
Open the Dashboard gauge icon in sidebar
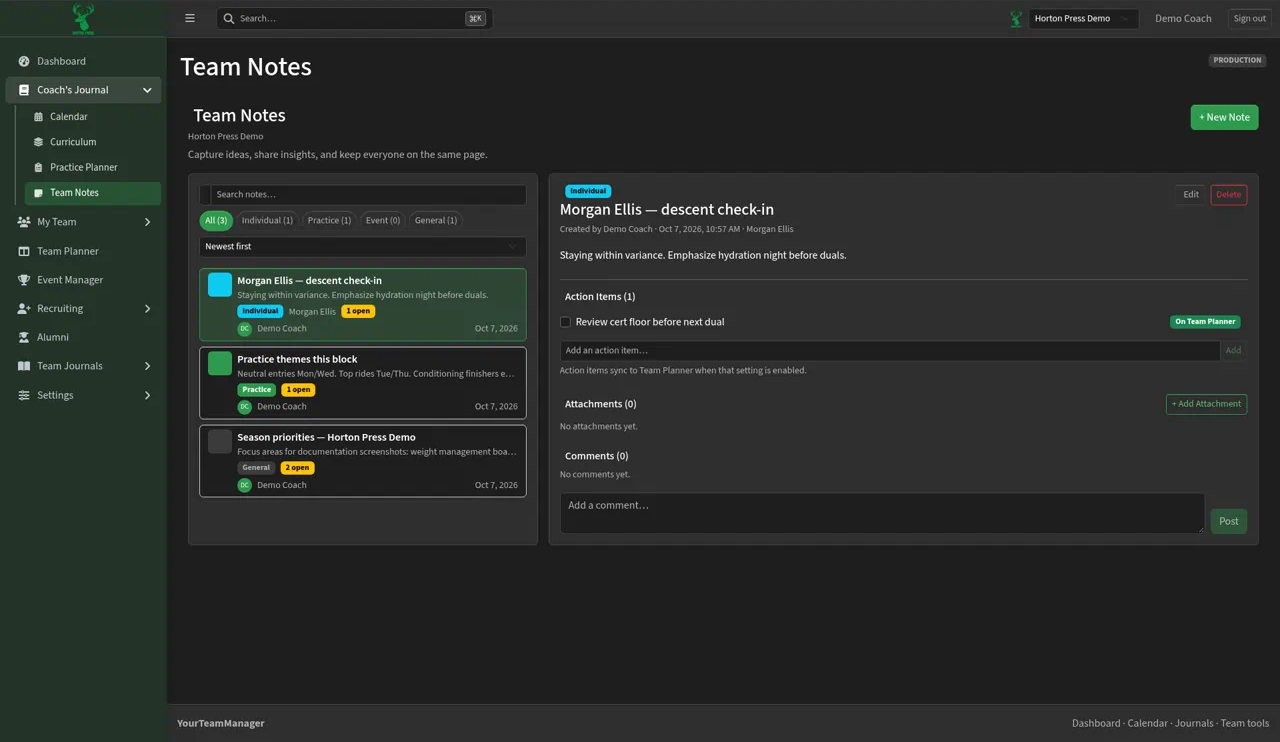point(24,61)
